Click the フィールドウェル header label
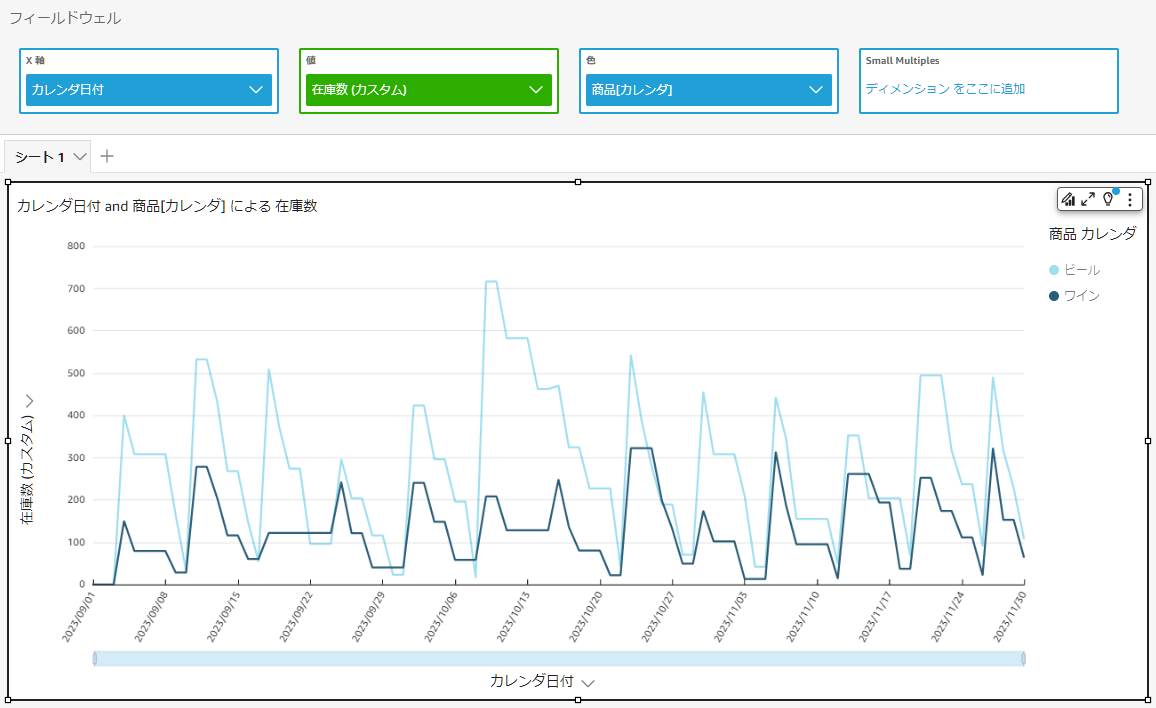 [x=65, y=18]
